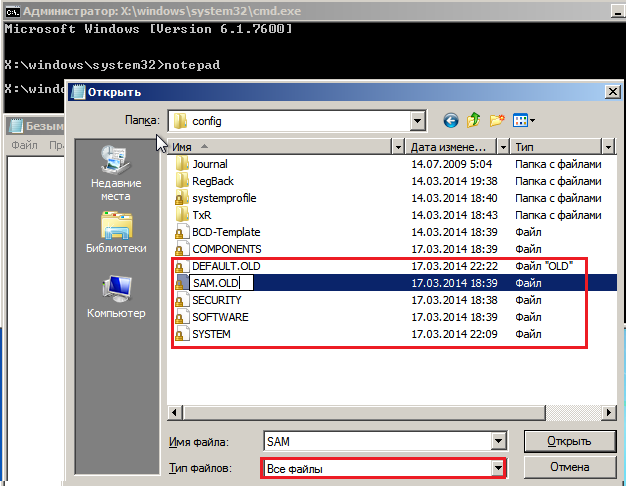Sort files by Дата изменения column header

pyautogui.click(x=451, y=146)
